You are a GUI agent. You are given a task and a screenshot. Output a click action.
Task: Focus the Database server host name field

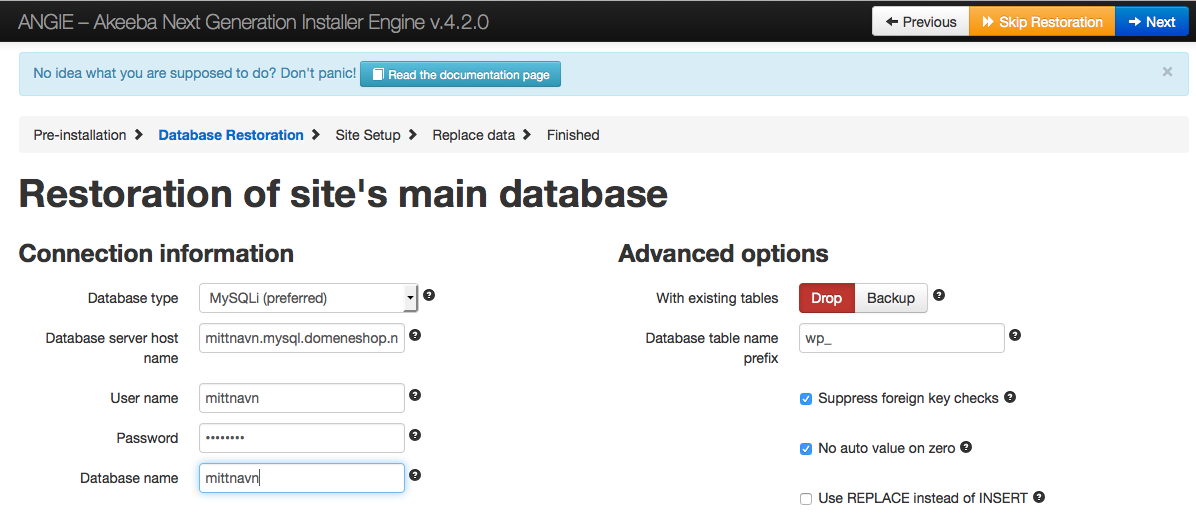301,338
